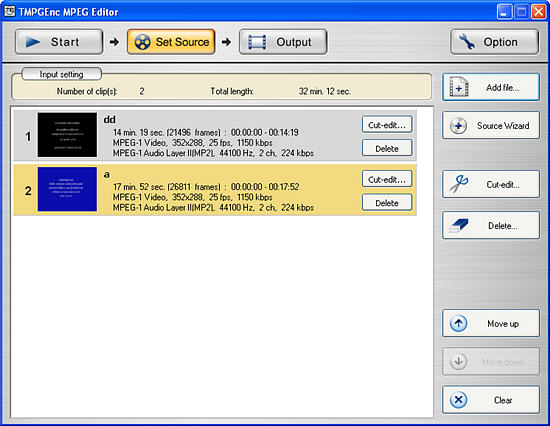This screenshot has width=550, height=426.
Task: Open Cut-edit for clip a
Action: [x=387, y=179]
